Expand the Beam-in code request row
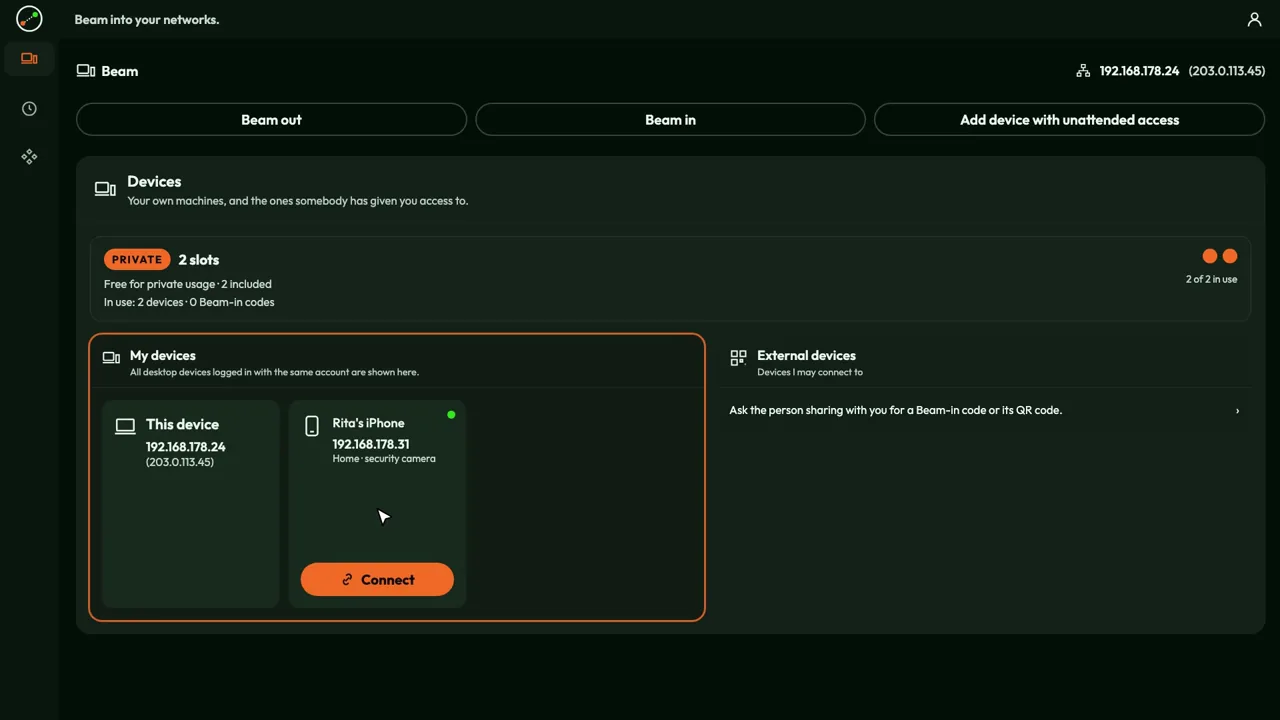Screen dimensions: 1280x720 point(985,410)
